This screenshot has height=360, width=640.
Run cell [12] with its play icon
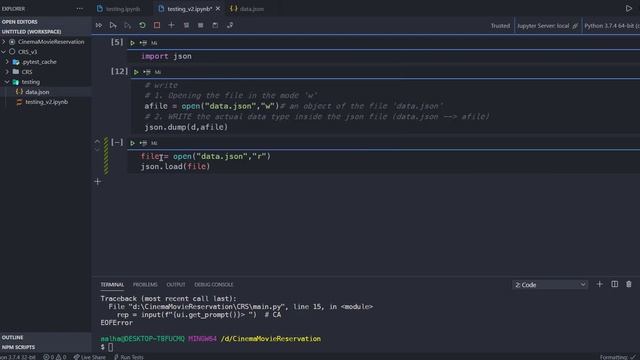[x=136, y=72]
